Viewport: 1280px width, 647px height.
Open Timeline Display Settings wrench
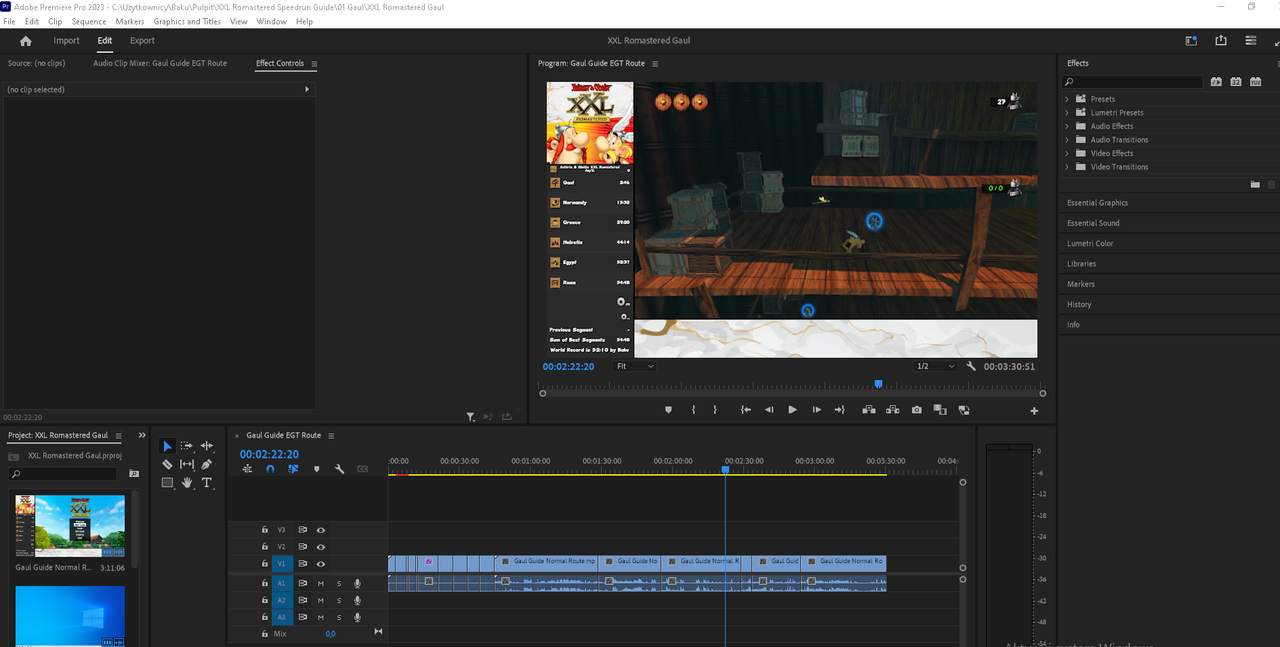coord(339,469)
